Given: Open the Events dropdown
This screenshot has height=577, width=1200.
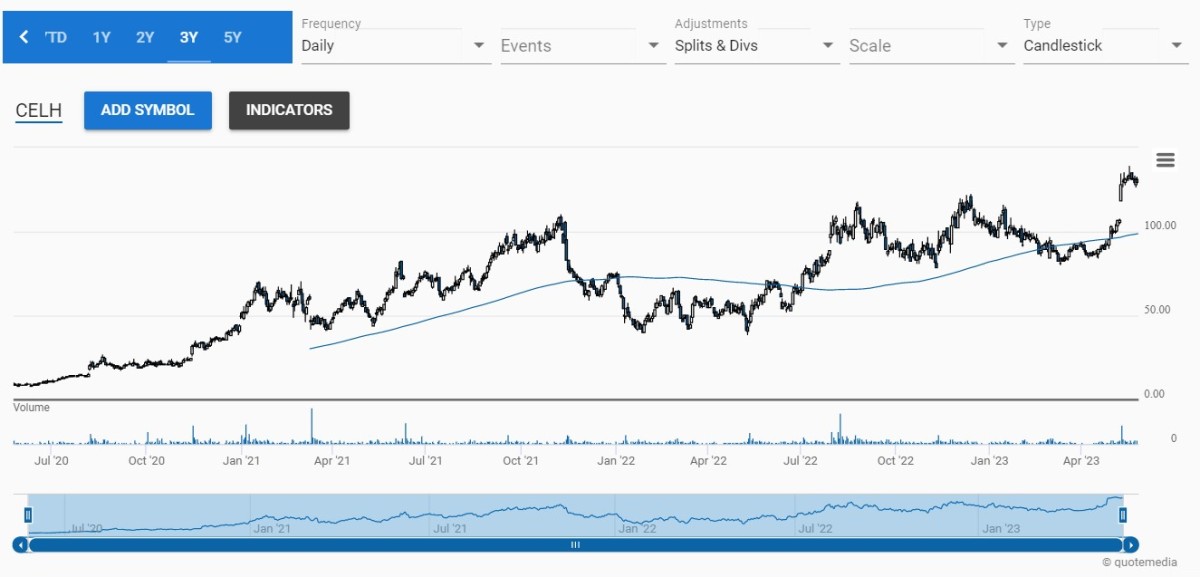Looking at the screenshot, I should [x=582, y=45].
